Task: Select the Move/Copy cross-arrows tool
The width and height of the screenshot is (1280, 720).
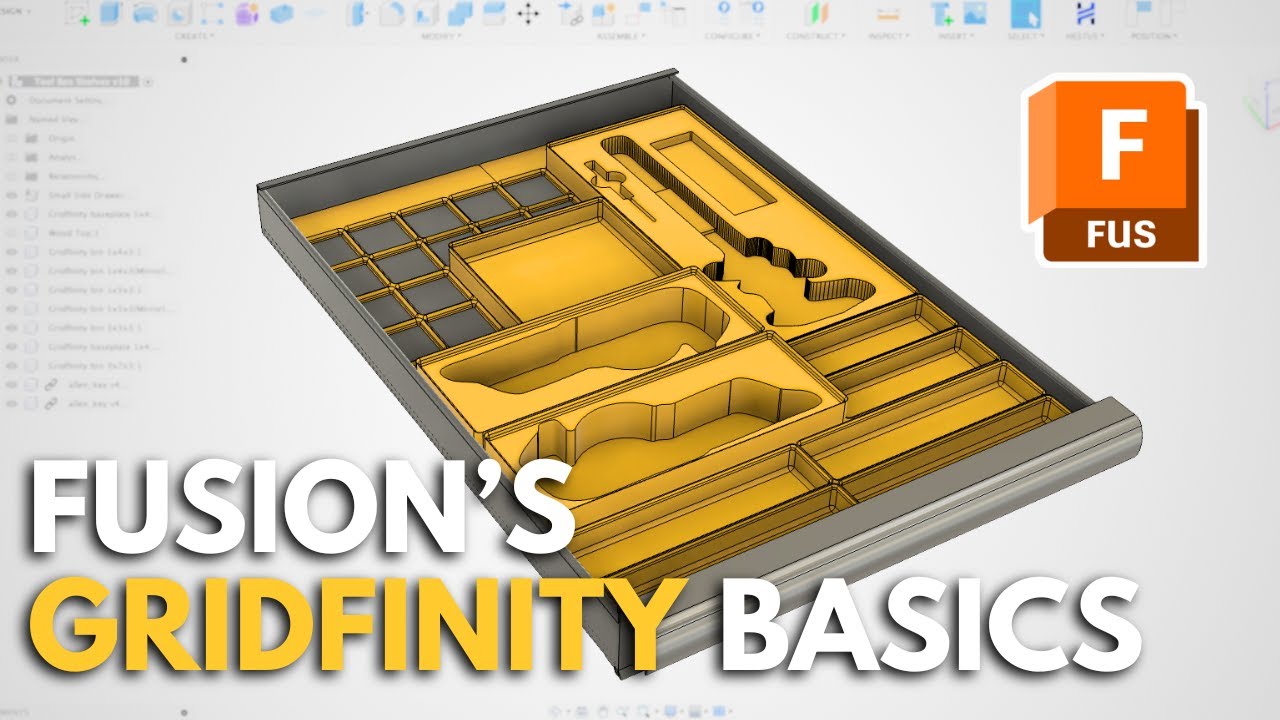Action: [527, 13]
